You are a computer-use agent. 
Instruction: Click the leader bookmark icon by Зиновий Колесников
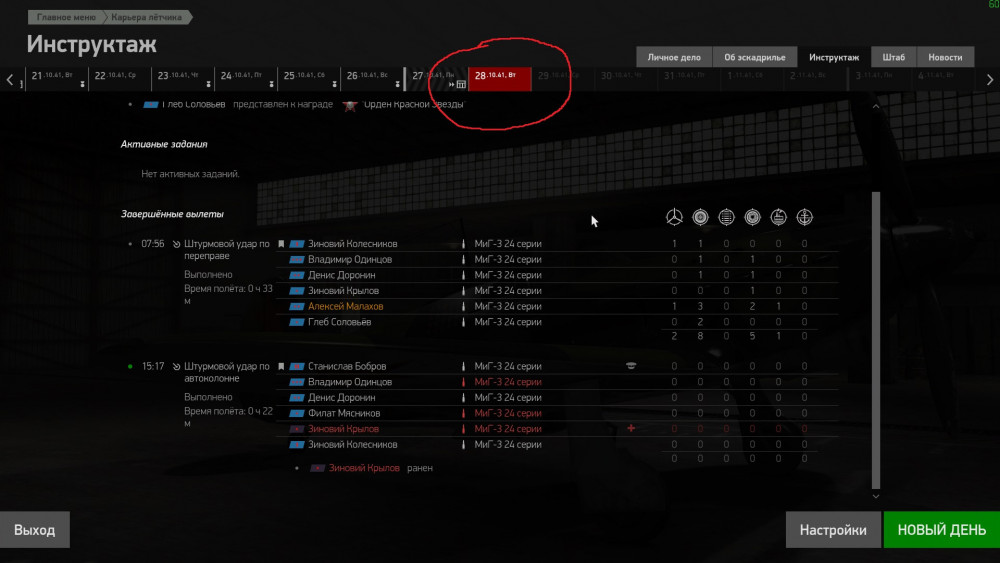tap(281, 244)
